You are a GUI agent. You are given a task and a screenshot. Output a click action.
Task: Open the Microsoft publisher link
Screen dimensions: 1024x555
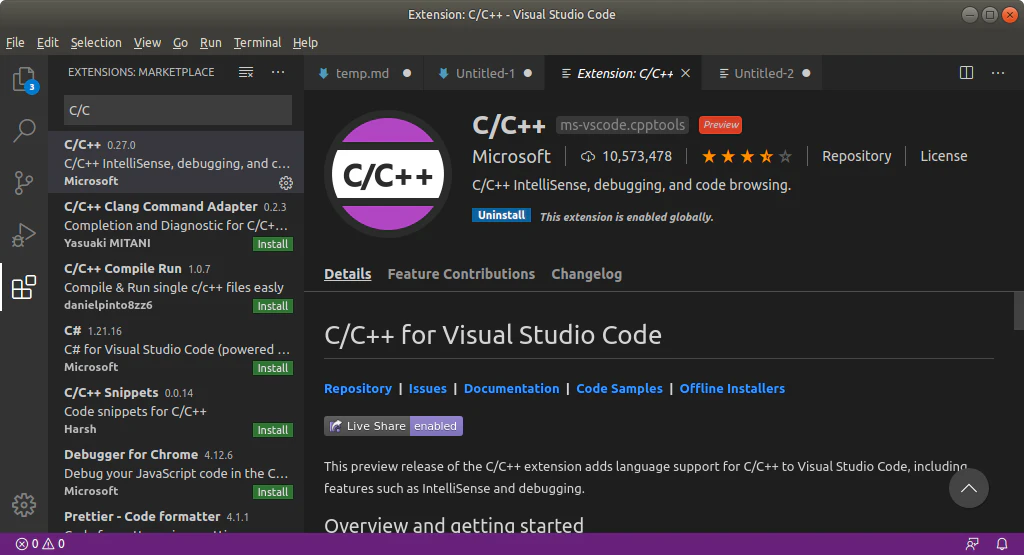point(511,157)
